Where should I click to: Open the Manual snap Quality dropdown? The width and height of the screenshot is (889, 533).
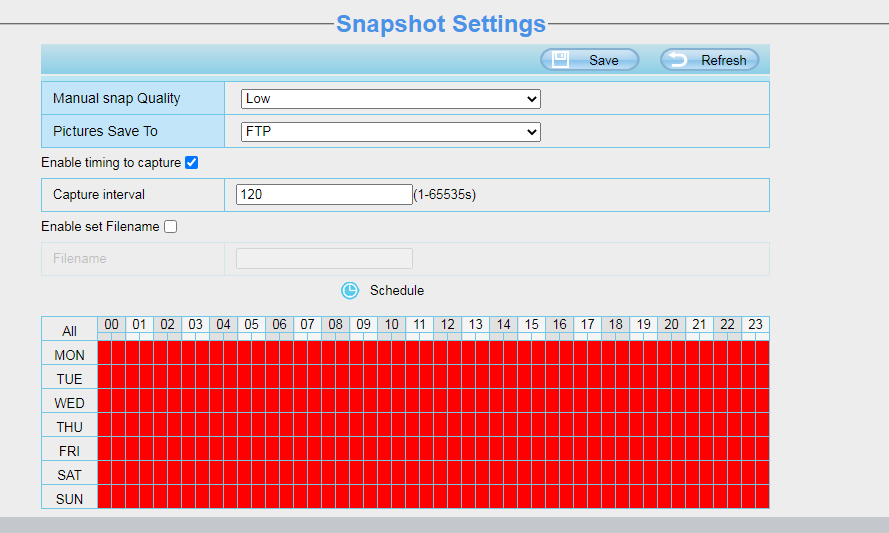click(x=390, y=99)
